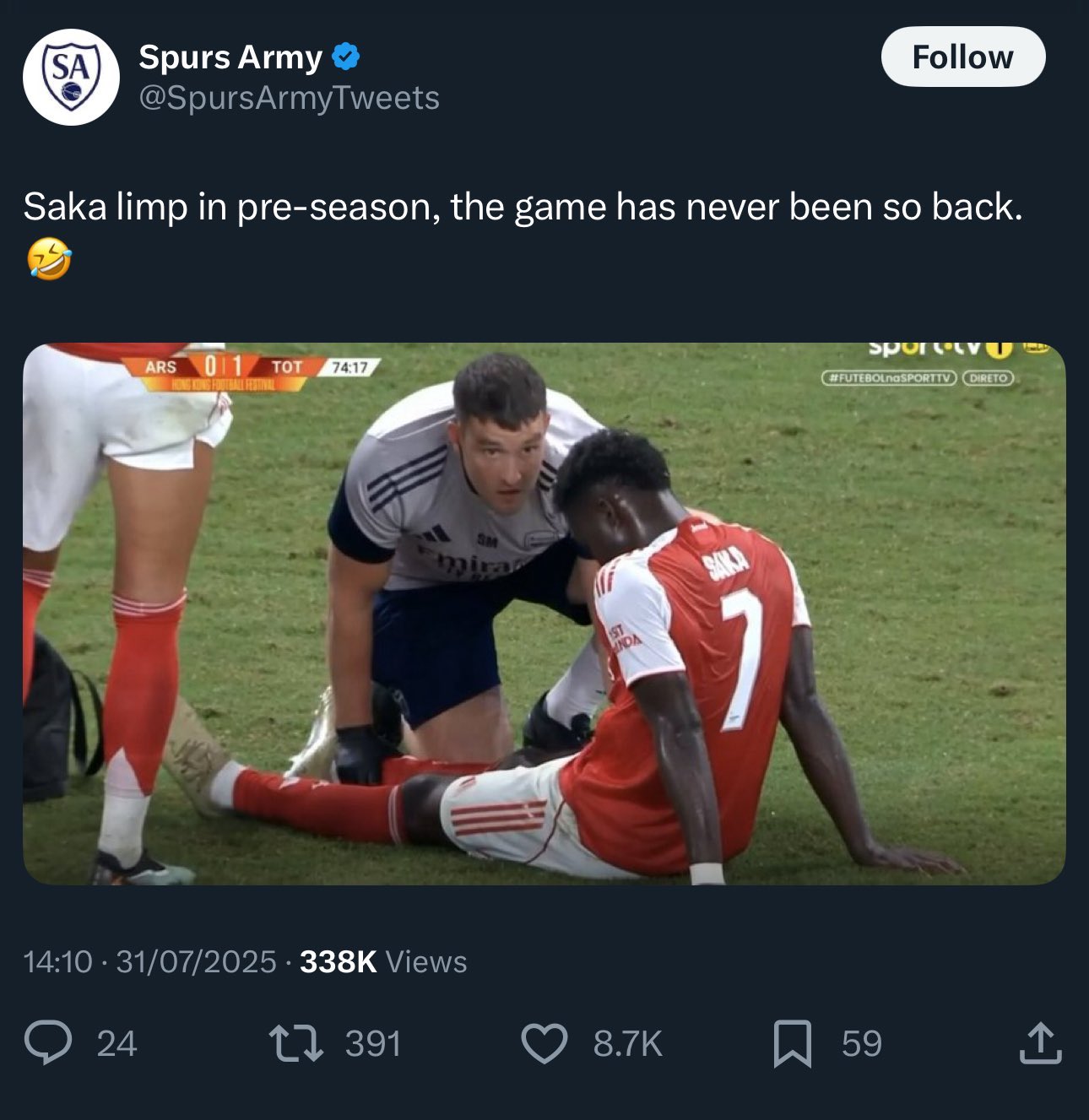Click the blue verified badge

(x=345, y=57)
